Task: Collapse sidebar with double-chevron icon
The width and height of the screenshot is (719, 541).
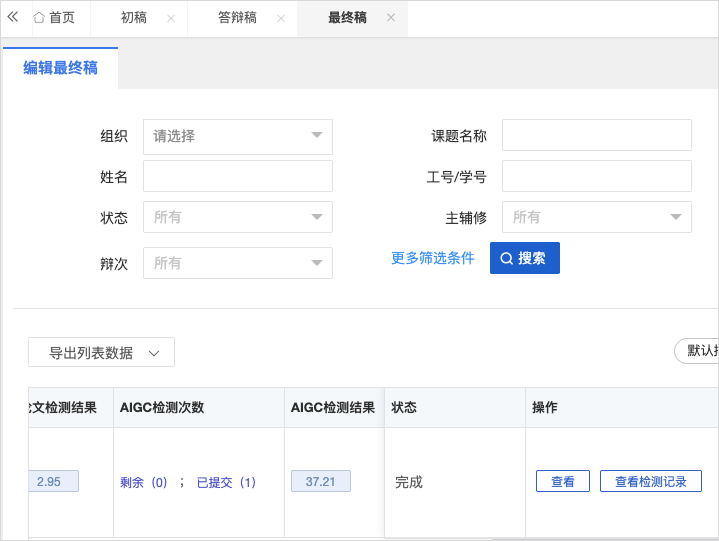Action: pos(13,17)
